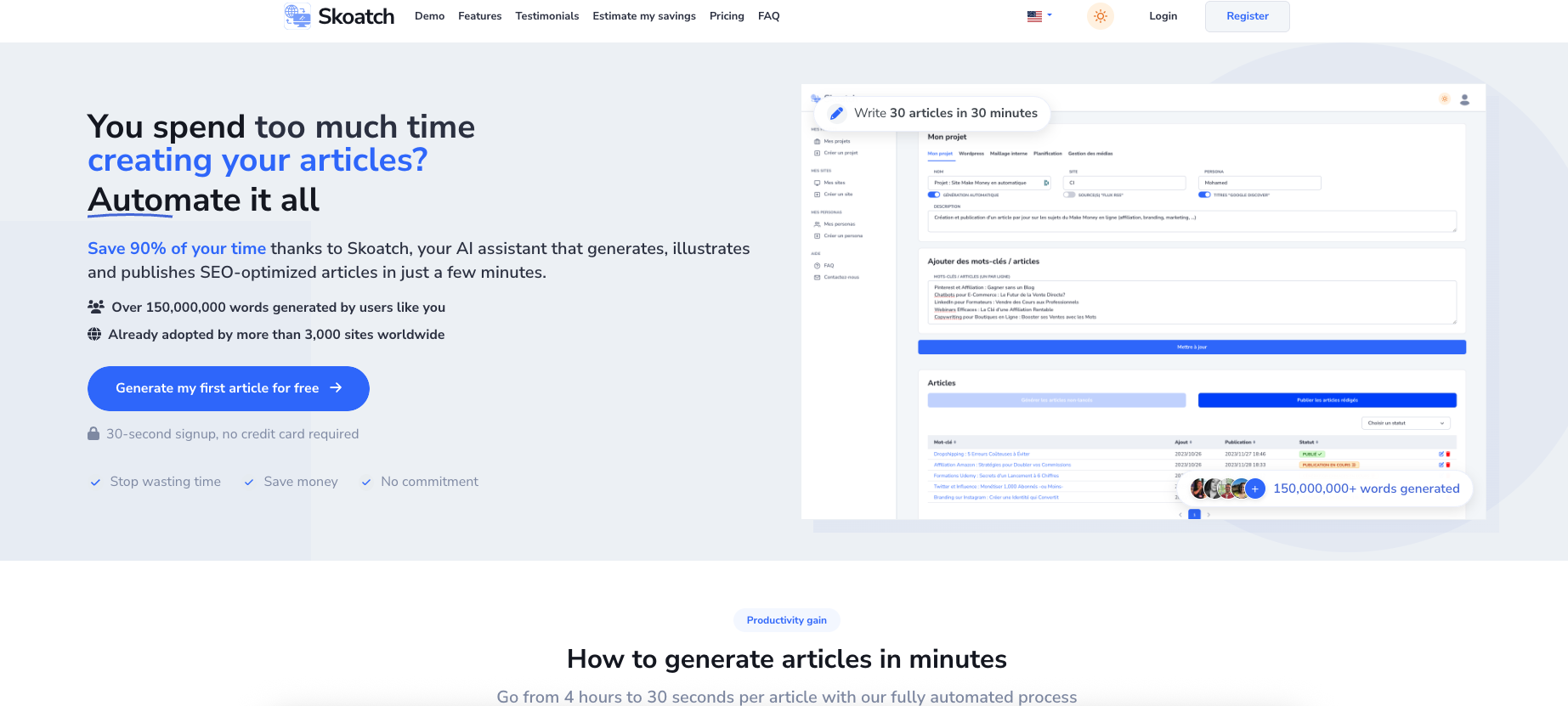The width and height of the screenshot is (1568, 706).
Task: Toggle the Titres Google Discover switch
Action: (1204, 195)
